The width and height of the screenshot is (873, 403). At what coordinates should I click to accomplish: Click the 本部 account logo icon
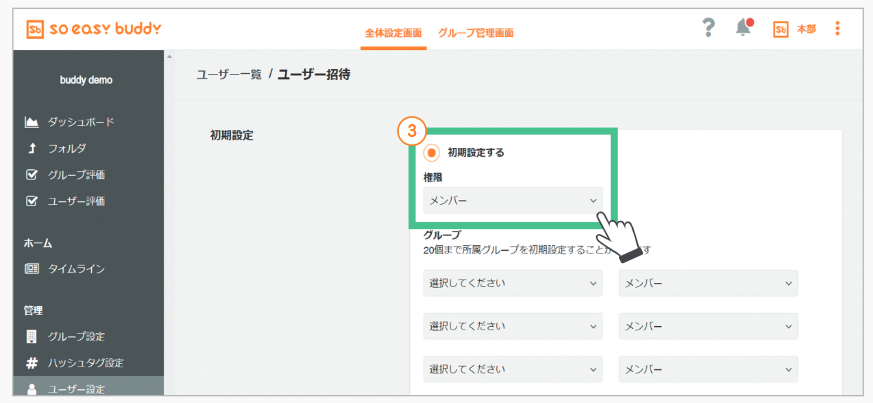click(x=781, y=30)
